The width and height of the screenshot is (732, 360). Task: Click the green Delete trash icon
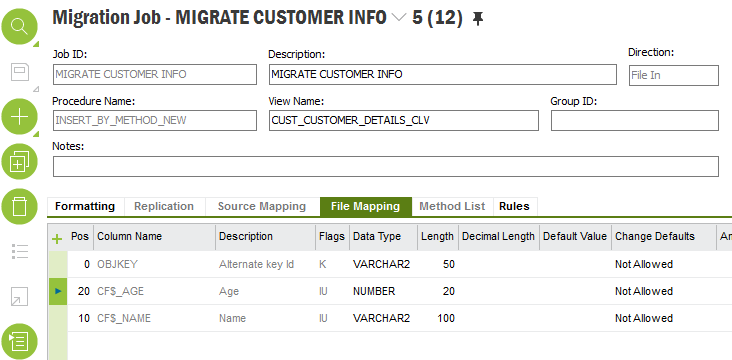coord(20,206)
